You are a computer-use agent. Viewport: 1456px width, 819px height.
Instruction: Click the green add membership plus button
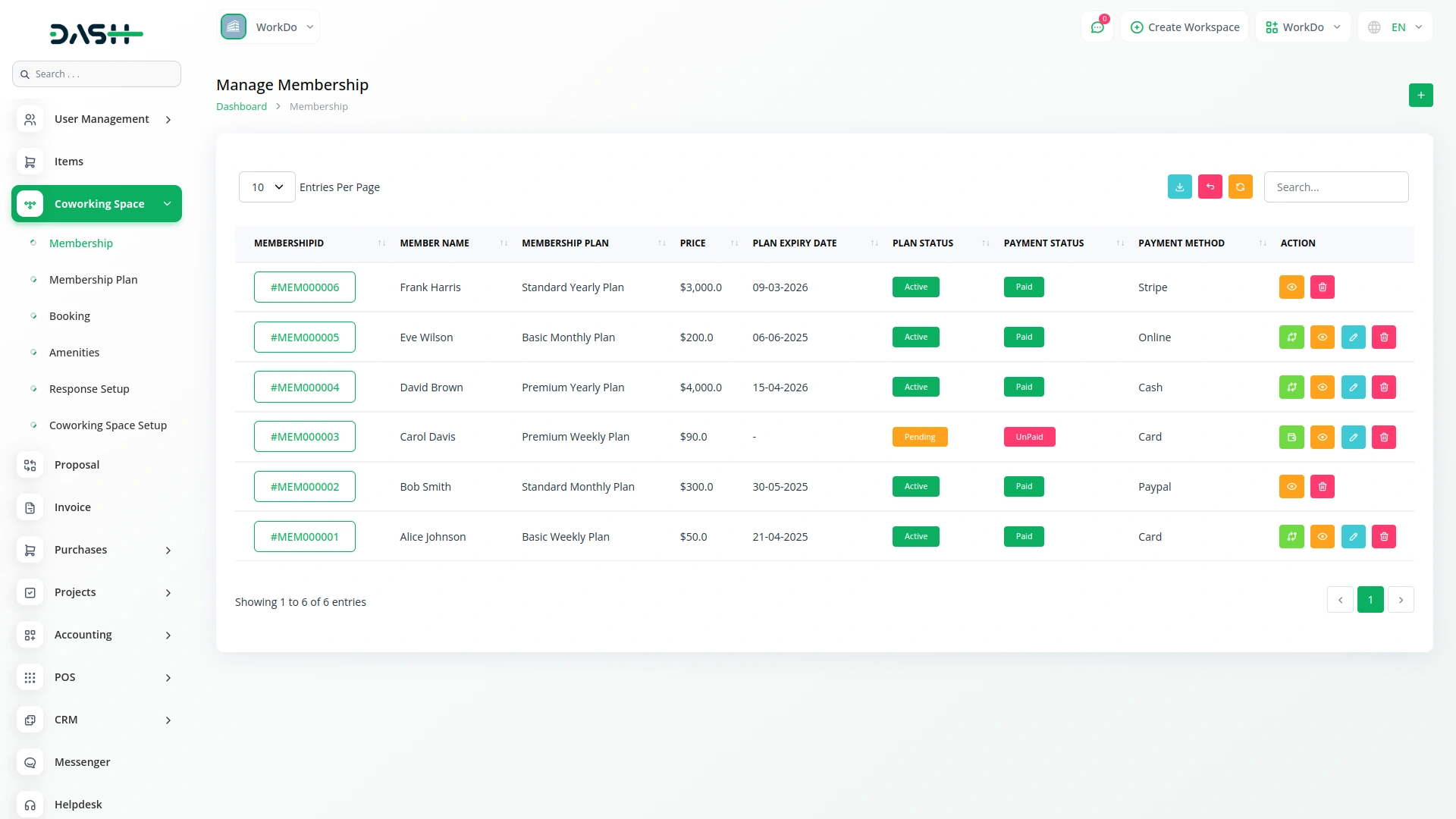(1420, 95)
